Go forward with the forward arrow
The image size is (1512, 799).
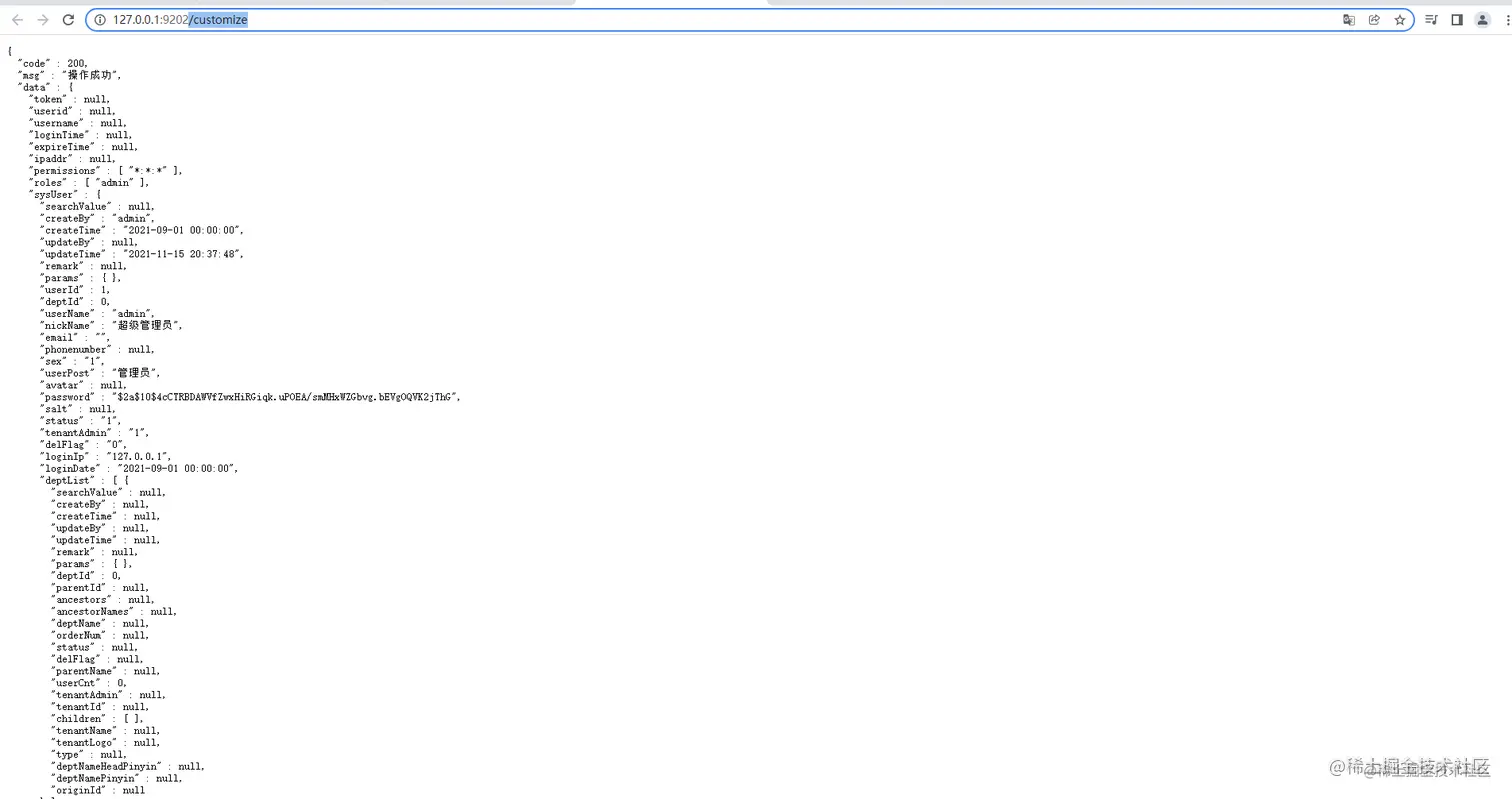[x=43, y=20]
